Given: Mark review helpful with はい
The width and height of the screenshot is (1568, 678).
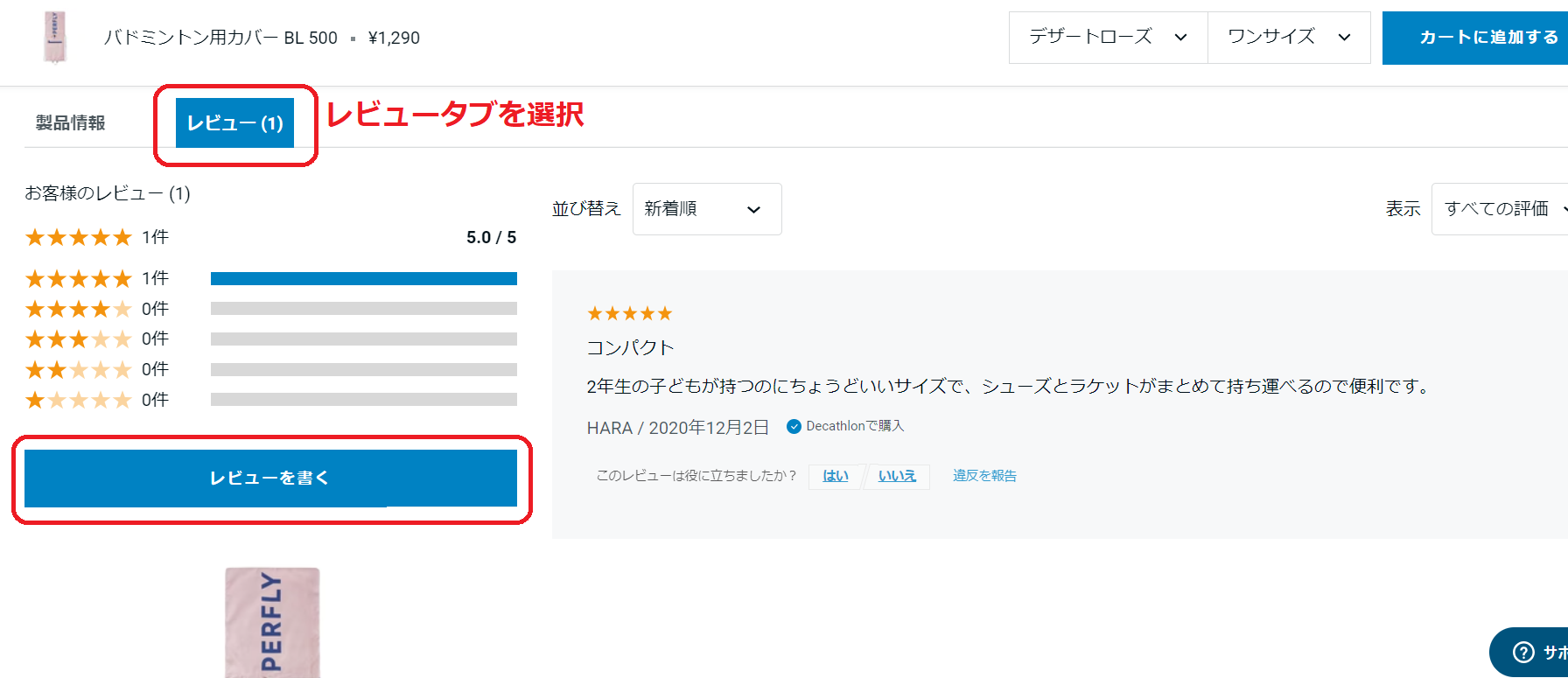Looking at the screenshot, I should click(x=836, y=476).
